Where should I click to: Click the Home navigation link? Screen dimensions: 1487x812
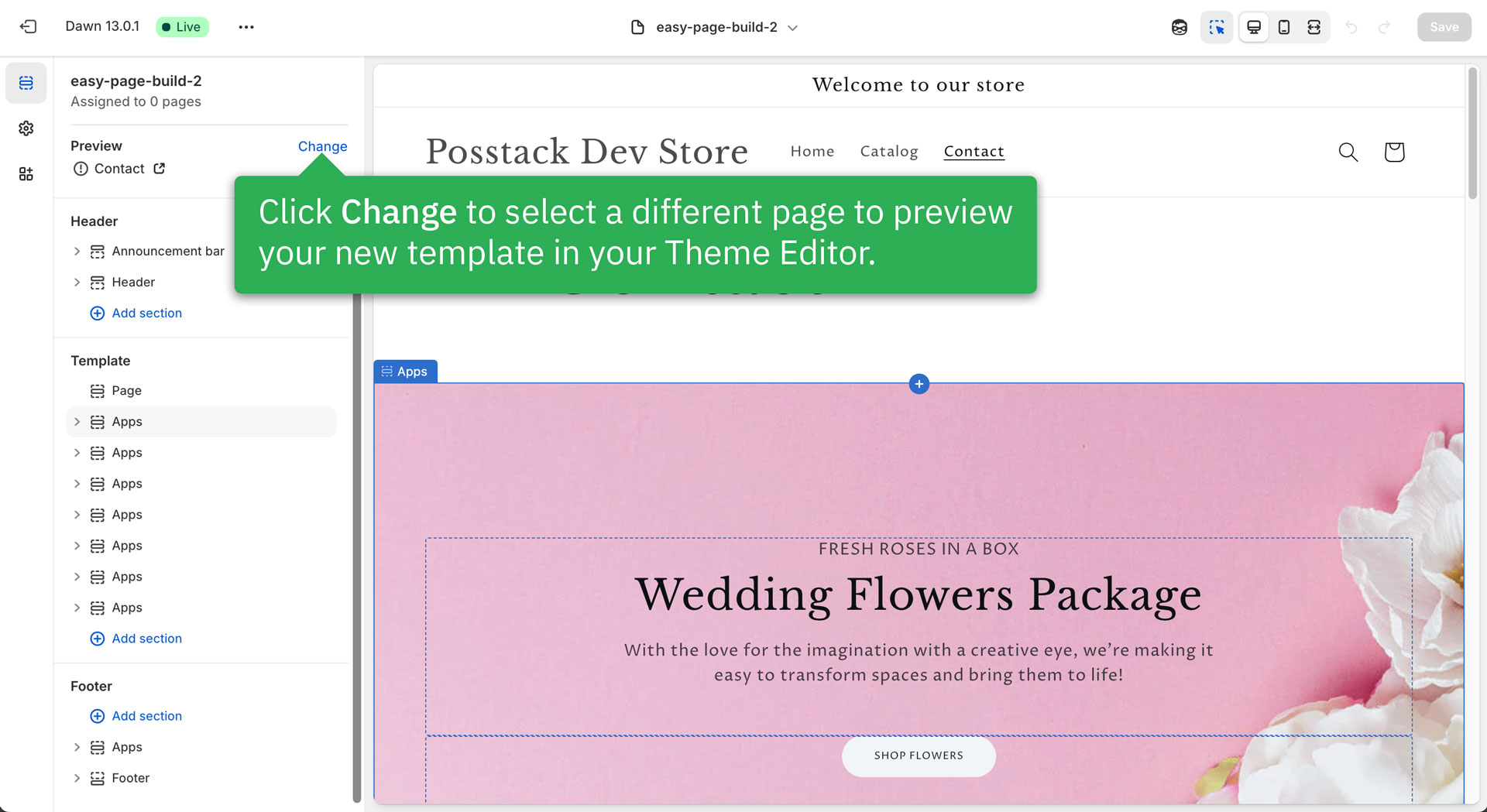[x=812, y=152]
